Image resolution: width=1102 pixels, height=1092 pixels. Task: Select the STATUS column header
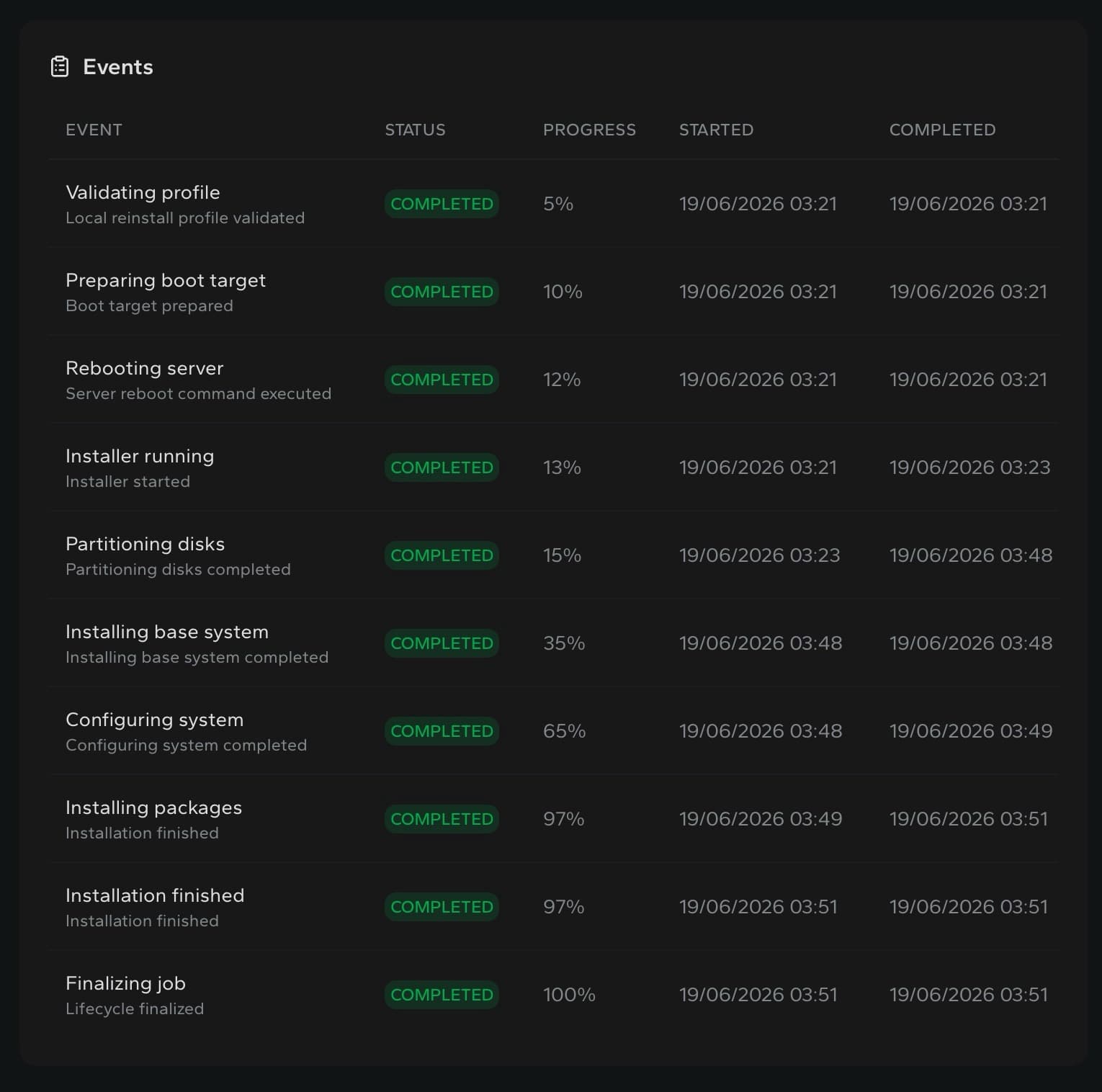415,130
